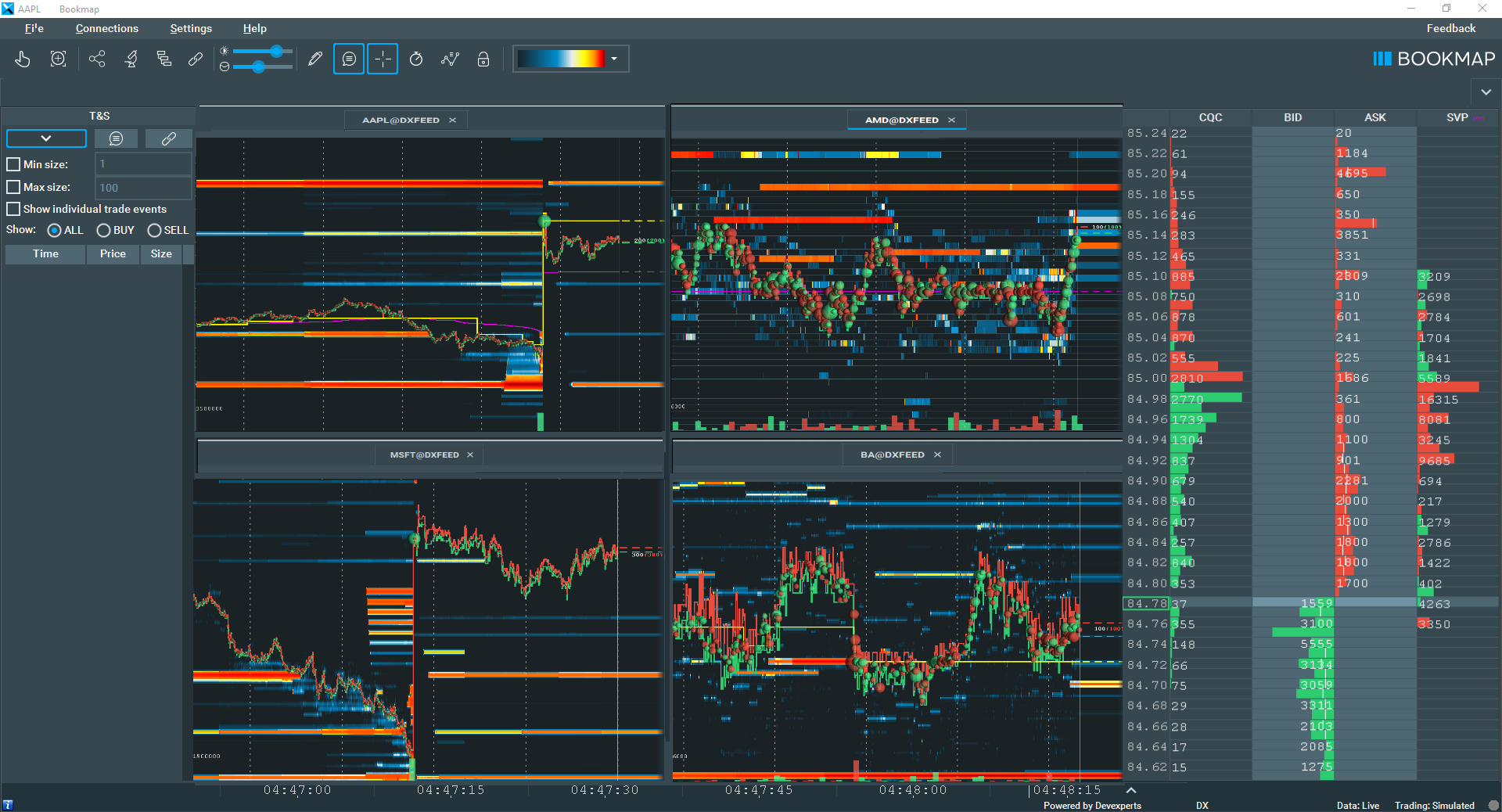Check Show individual trade events
Viewport: 1502px width, 812px height.
(x=13, y=209)
